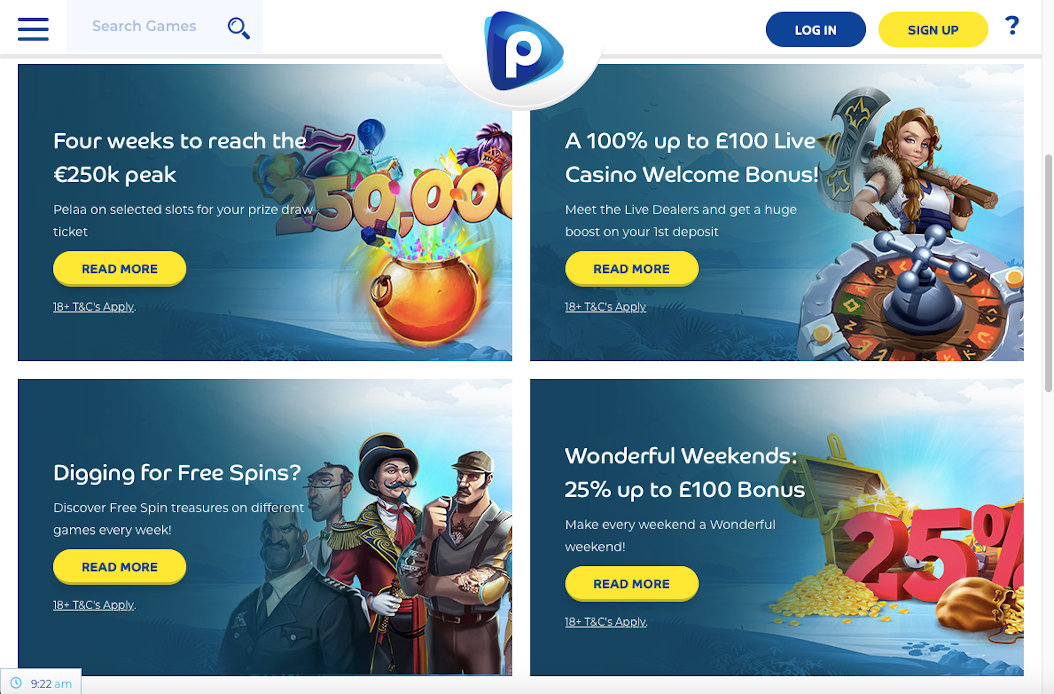This screenshot has width=1054, height=694.
Task: Click the blue P casino logo
Action: pos(524,51)
